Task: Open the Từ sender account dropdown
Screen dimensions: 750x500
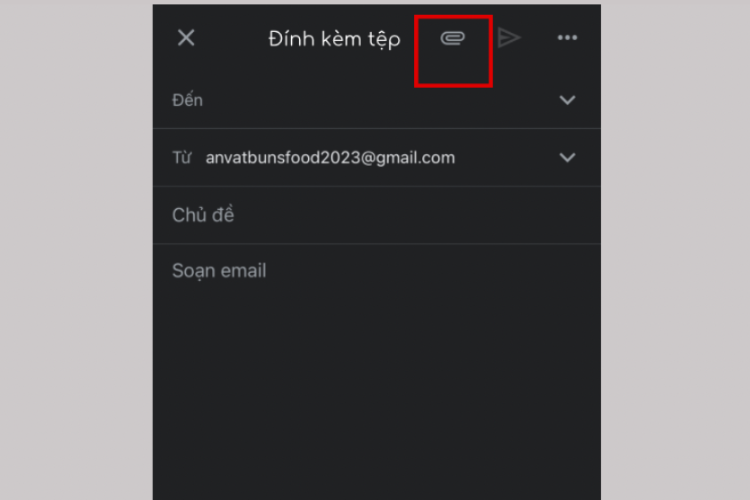Action: click(567, 157)
